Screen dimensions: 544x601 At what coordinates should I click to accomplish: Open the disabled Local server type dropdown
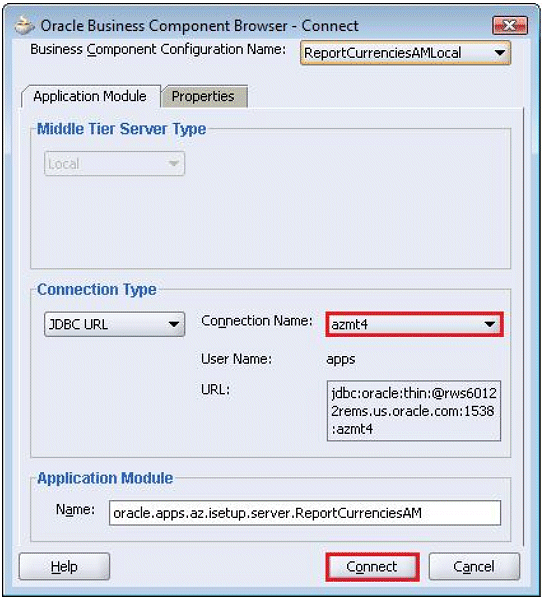pyautogui.click(x=115, y=164)
